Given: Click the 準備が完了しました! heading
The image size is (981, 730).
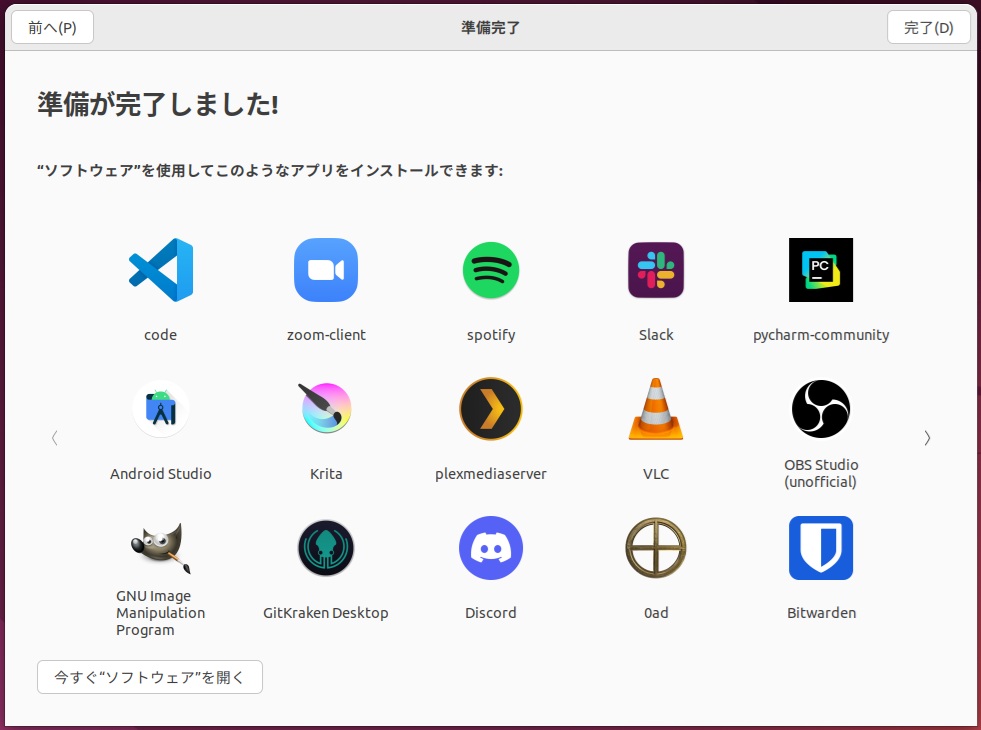Looking at the screenshot, I should 158,104.
